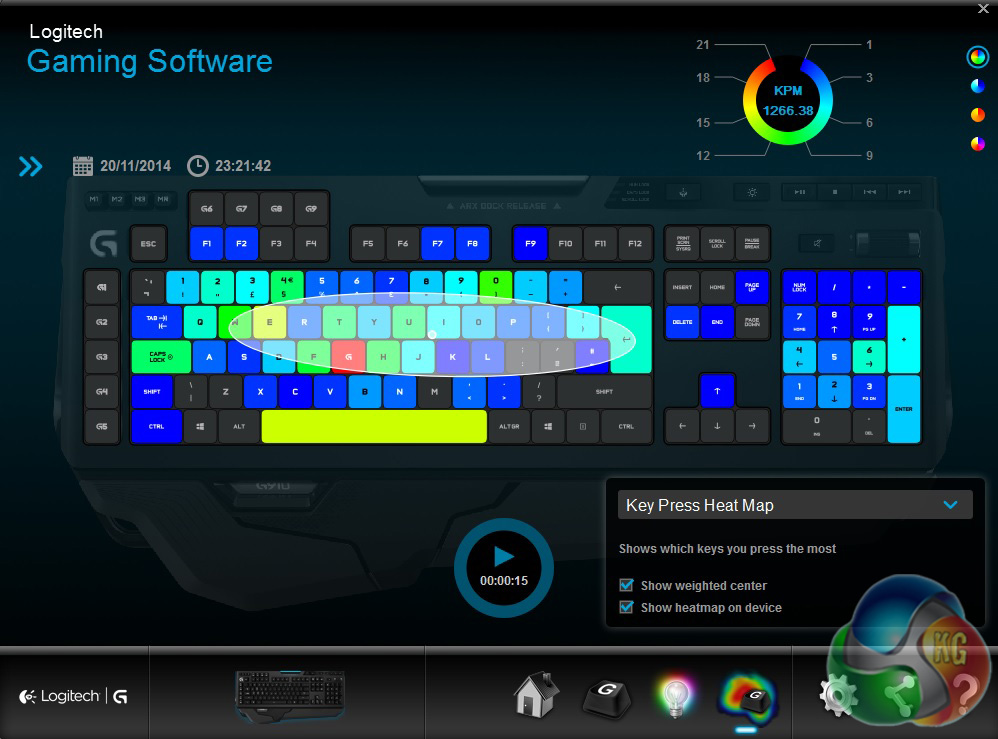Screen dimensions: 998x739
Task: Click the M1 mode key
Action: coord(94,199)
